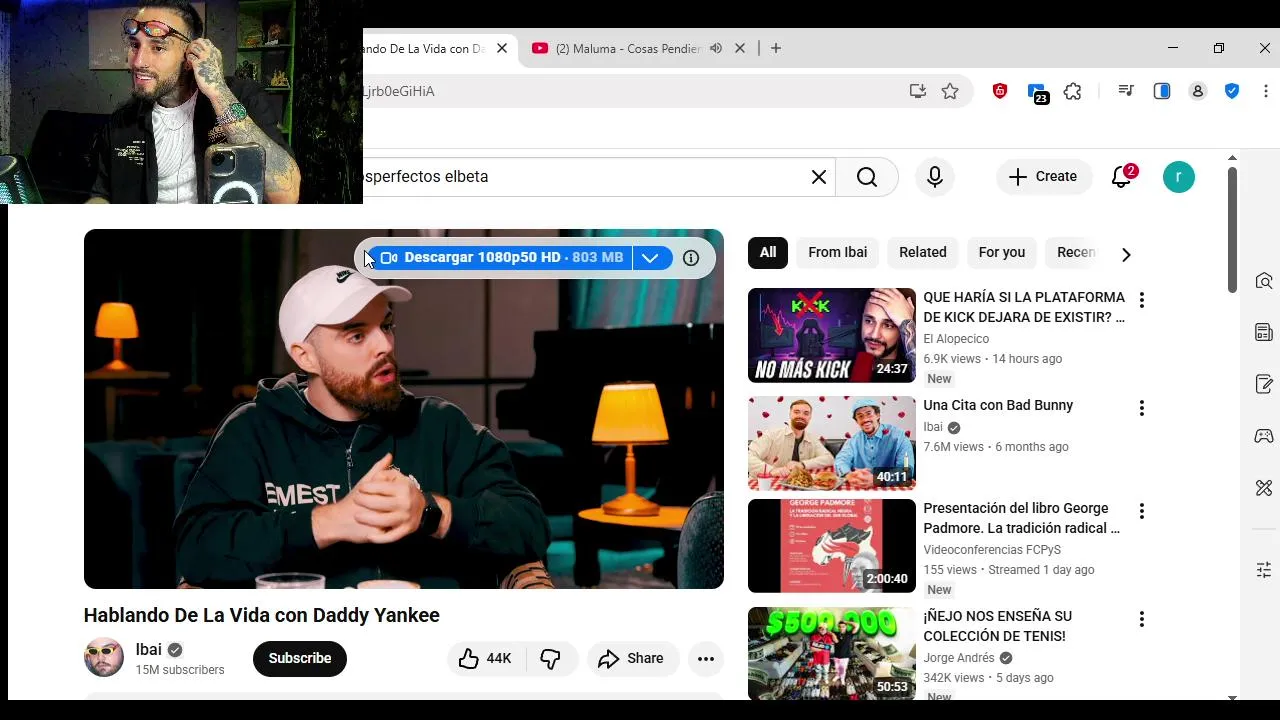Viewport: 1280px width, 720px height.
Task: Open options for the George Padmore video
Action: (1141, 511)
